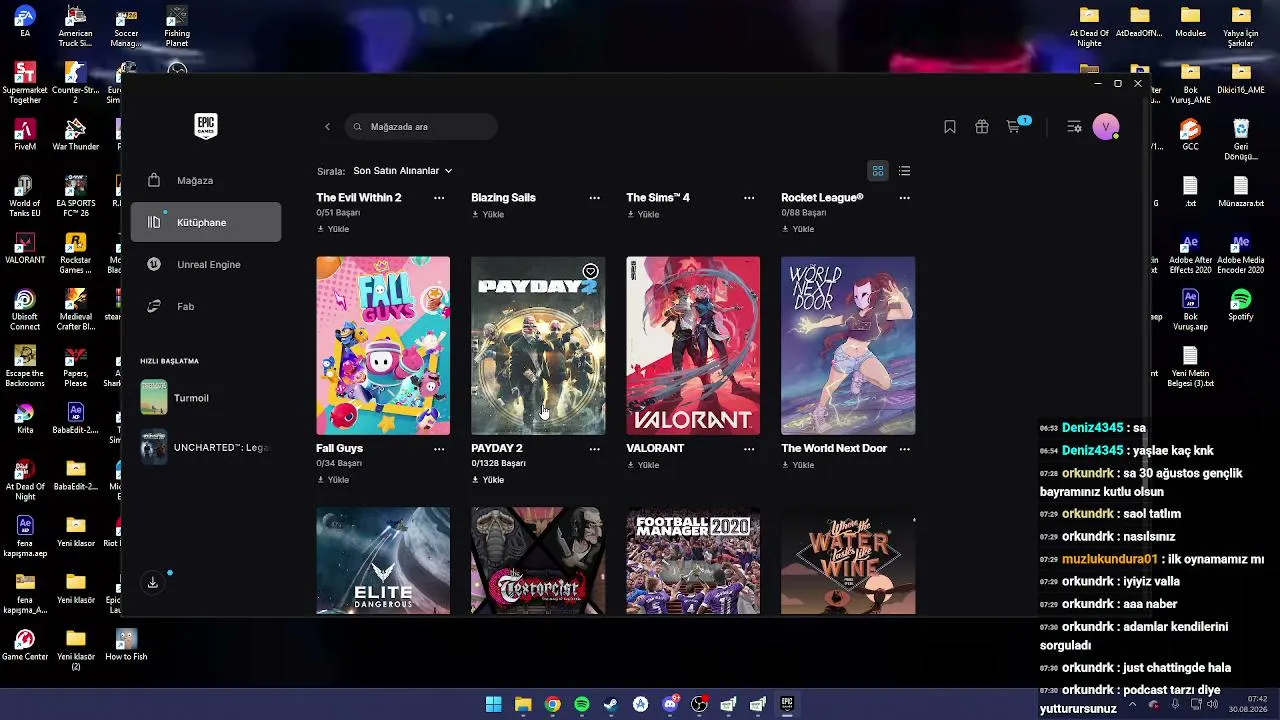Open options menu for The Evil Within 2
Viewport: 1280px width, 720px height.
tap(439, 198)
